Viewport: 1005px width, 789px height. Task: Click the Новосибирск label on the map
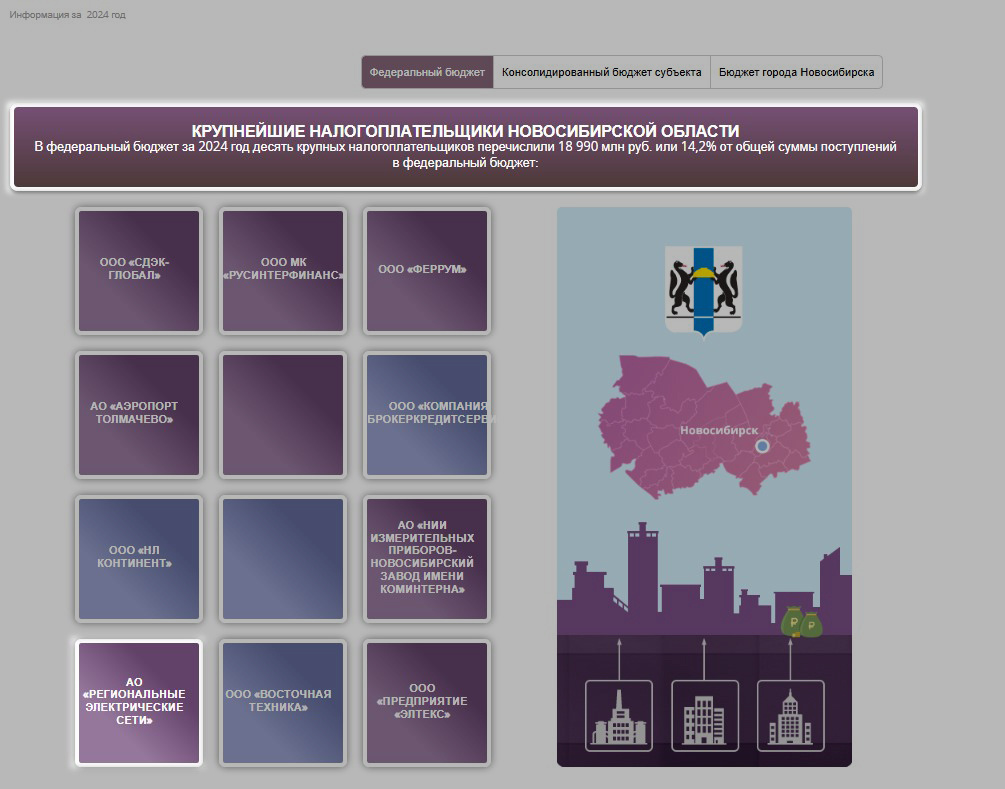coord(718,430)
